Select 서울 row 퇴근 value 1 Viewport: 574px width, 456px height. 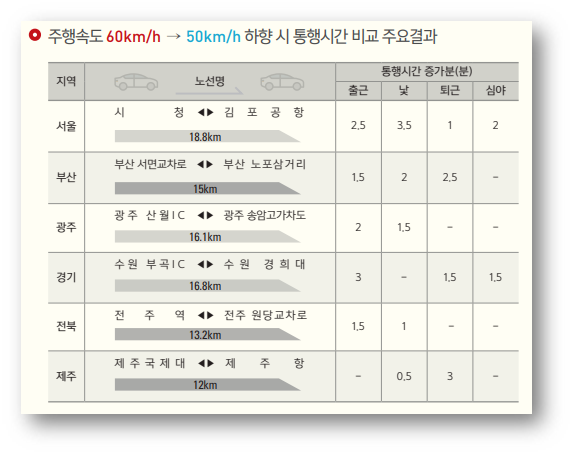click(450, 125)
